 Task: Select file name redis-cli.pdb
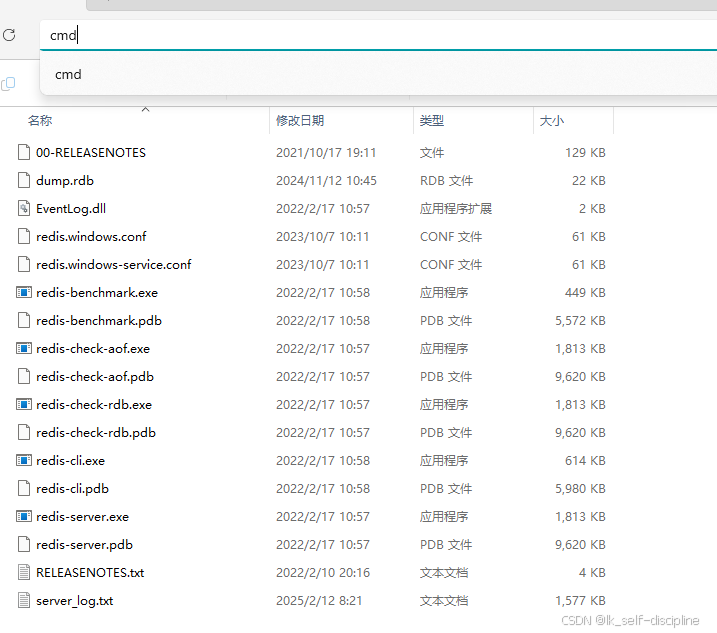[72, 489]
